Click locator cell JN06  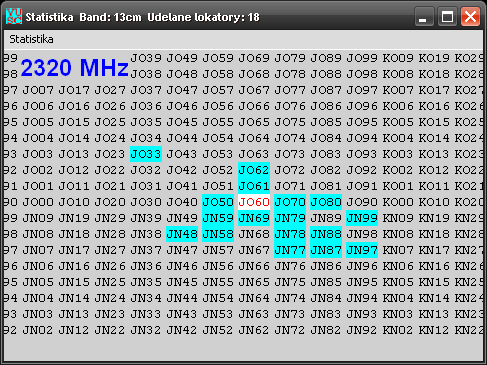click(38, 266)
